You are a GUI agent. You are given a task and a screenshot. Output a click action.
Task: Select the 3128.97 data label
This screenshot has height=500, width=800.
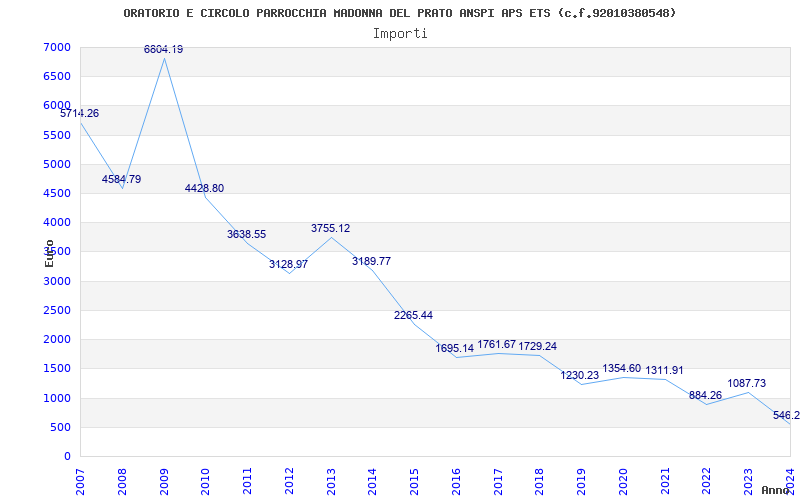point(288,264)
